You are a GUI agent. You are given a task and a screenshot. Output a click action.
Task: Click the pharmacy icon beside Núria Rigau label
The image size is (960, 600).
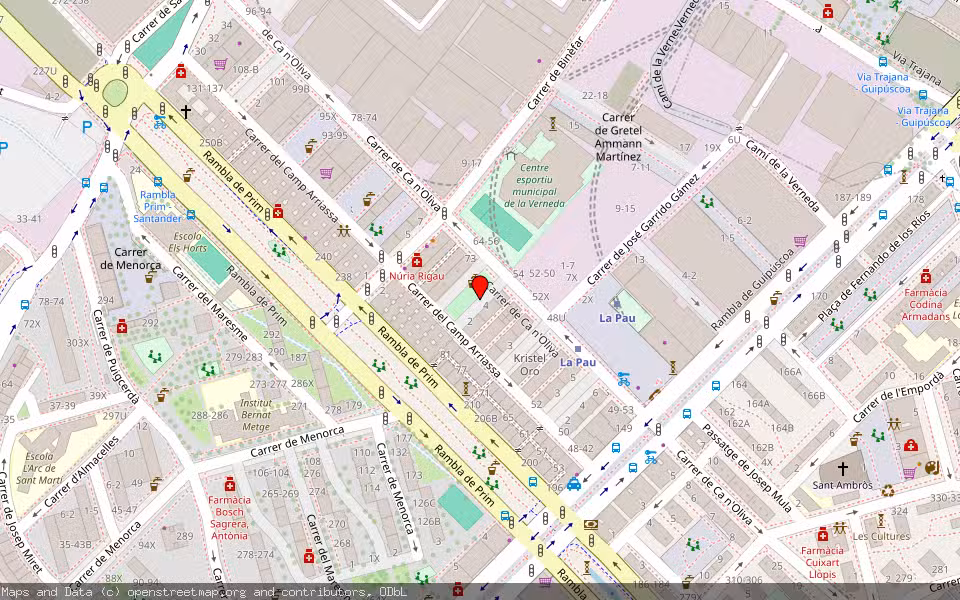[417, 260]
